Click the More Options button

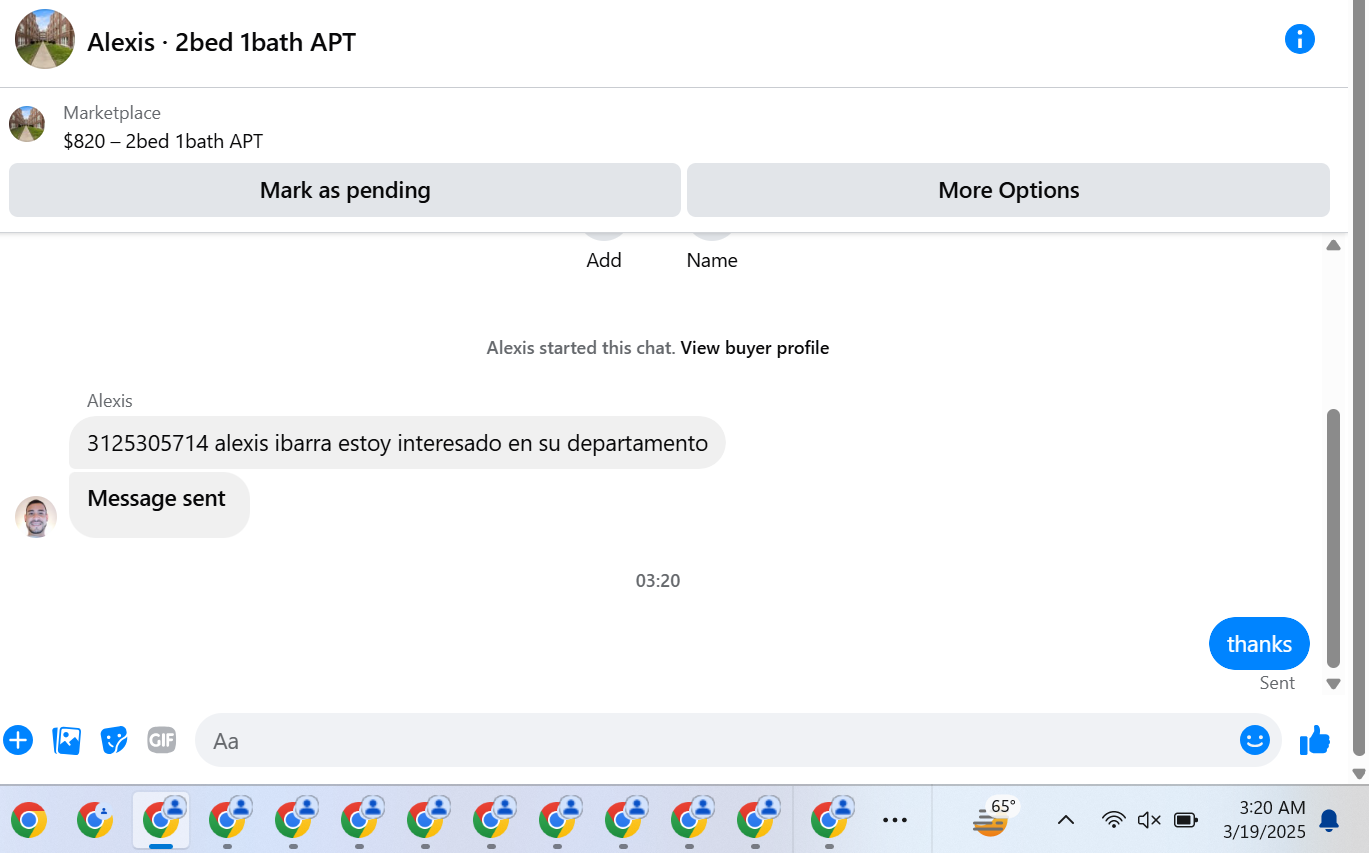1008,190
